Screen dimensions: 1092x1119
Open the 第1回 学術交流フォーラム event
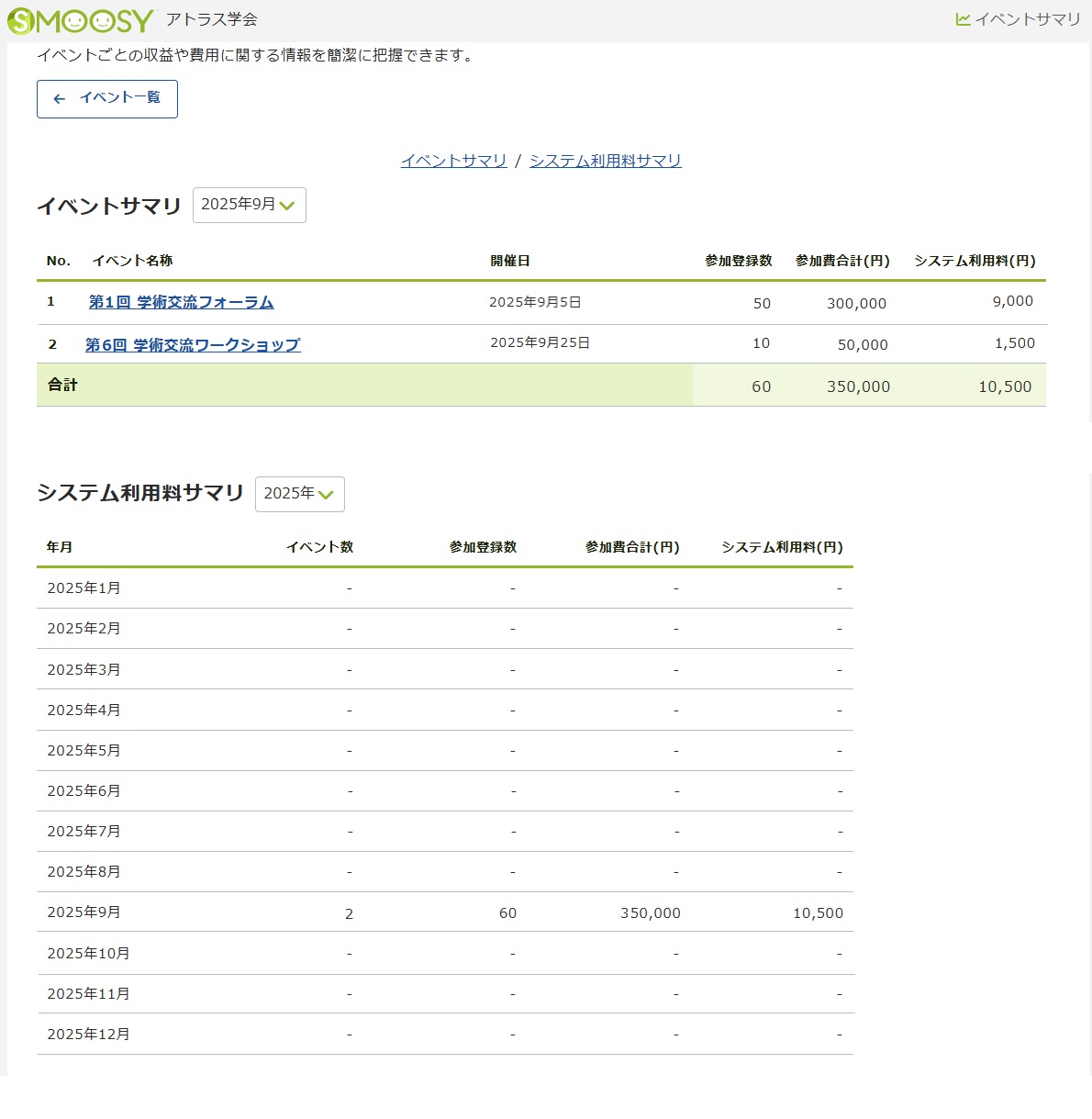181,302
